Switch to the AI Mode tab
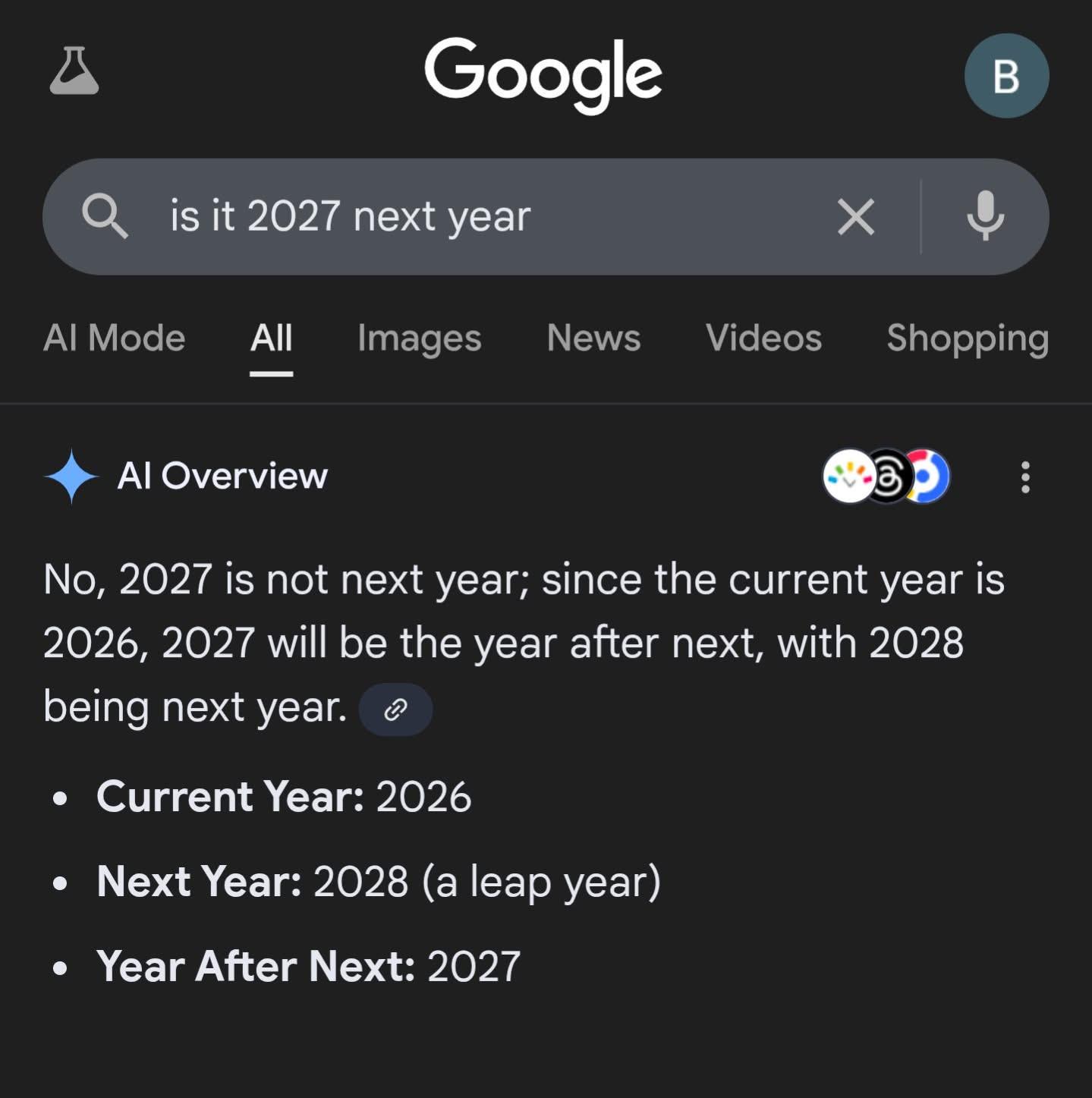 point(115,338)
